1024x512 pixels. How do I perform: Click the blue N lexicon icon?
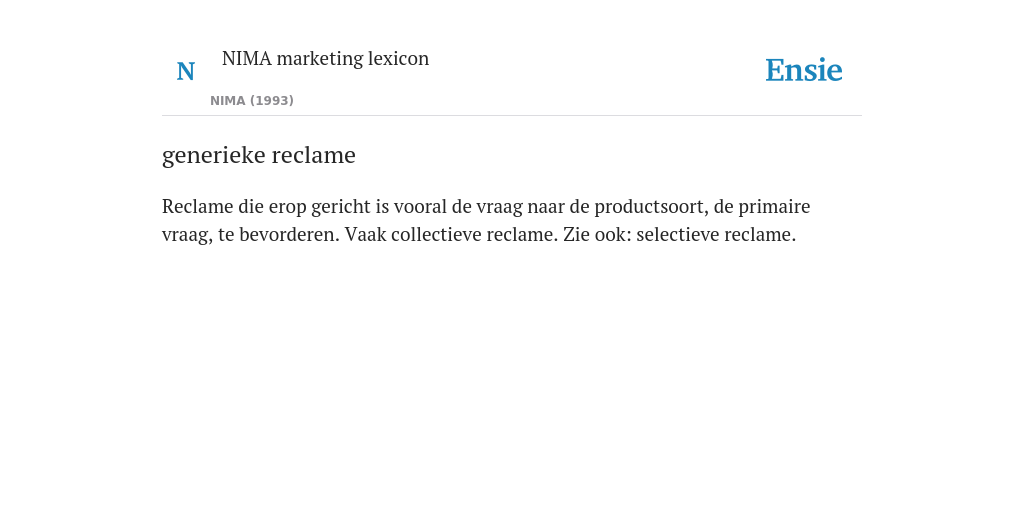[x=185, y=71]
